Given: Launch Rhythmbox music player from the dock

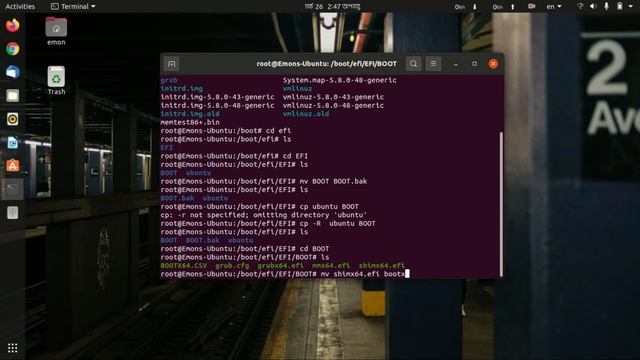Looking at the screenshot, I should point(13,119).
